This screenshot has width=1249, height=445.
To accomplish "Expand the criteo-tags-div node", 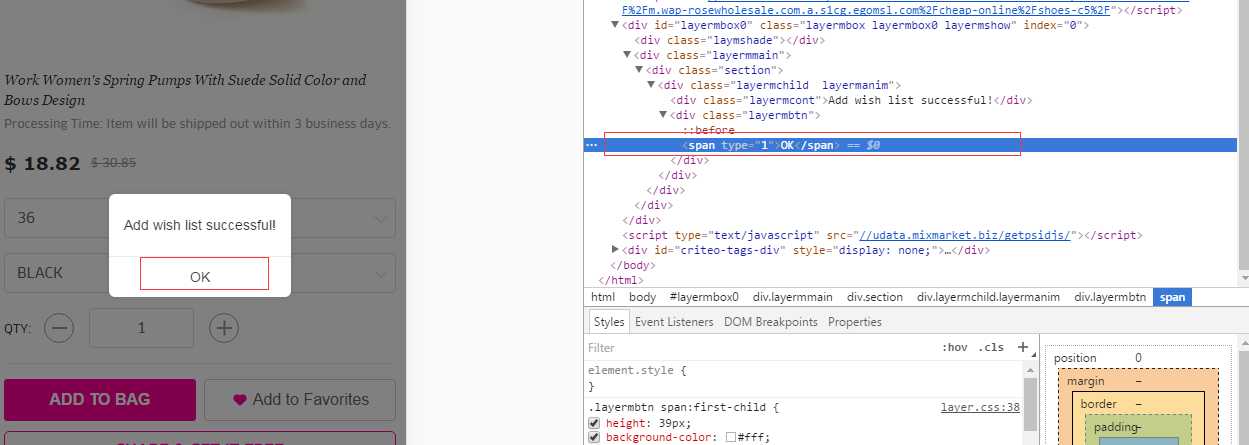I will tap(615, 250).
